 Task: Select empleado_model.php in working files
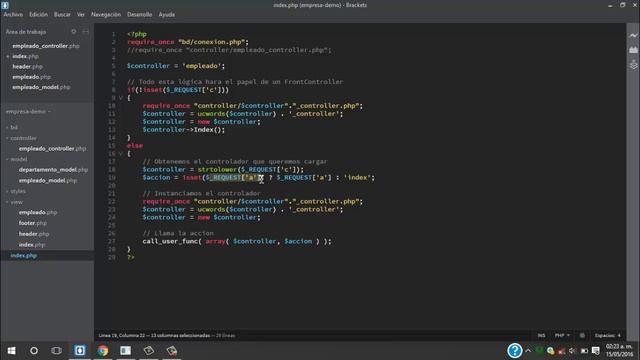tap(41, 87)
